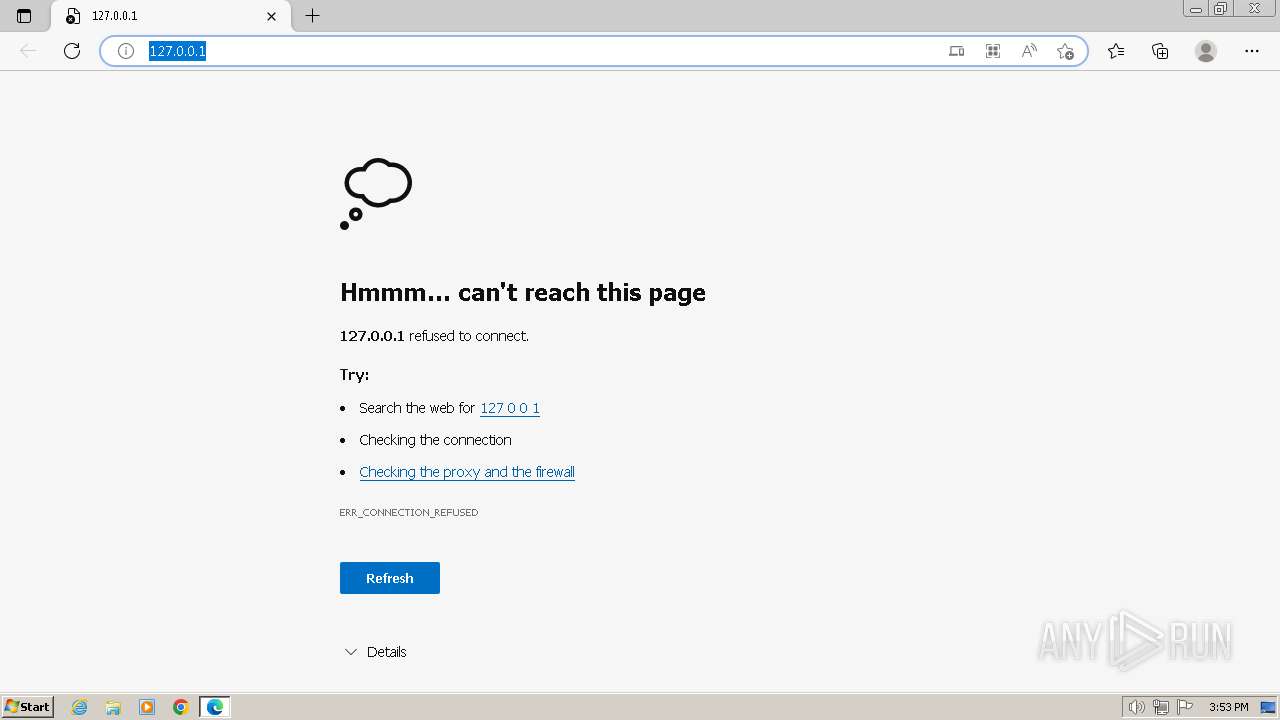
Task: Switch to Microsoft Edge taskbar icon
Action: 215,707
